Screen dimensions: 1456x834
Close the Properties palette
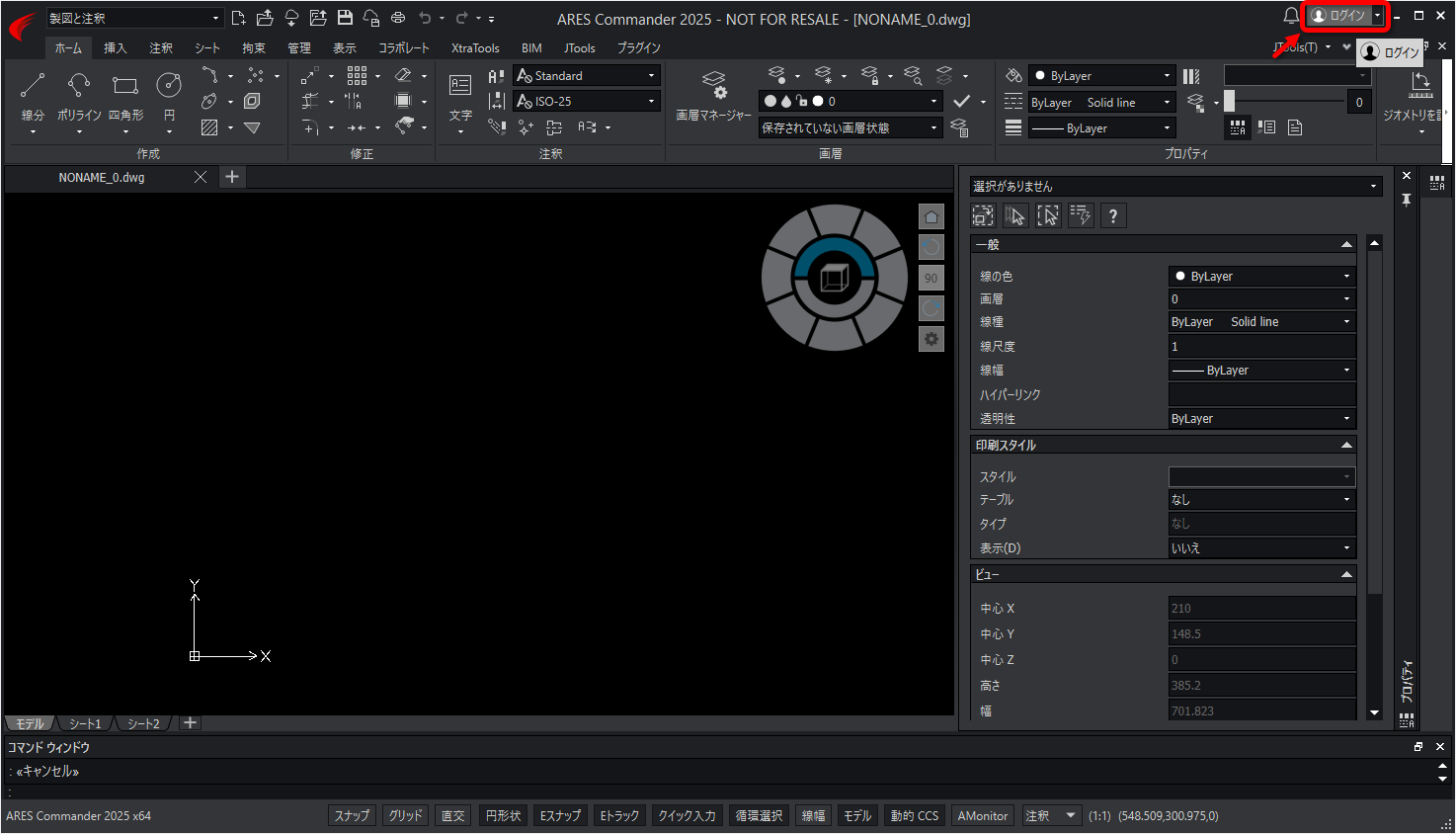(x=1407, y=176)
